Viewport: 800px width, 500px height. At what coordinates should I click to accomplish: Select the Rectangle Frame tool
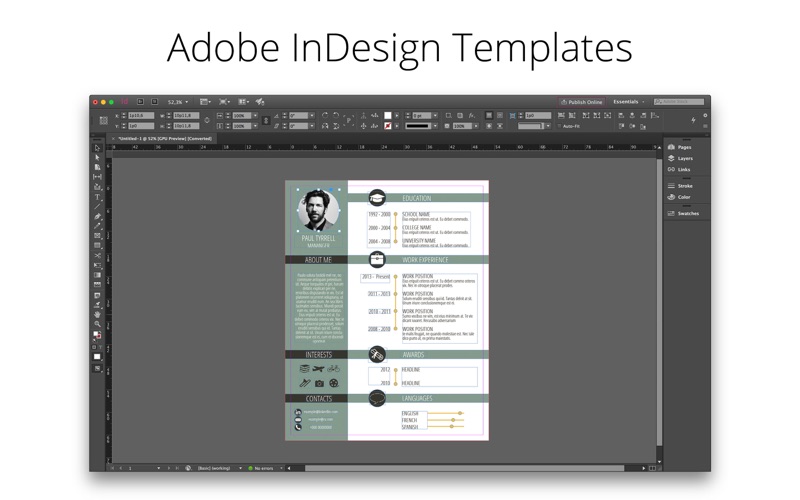(x=97, y=236)
